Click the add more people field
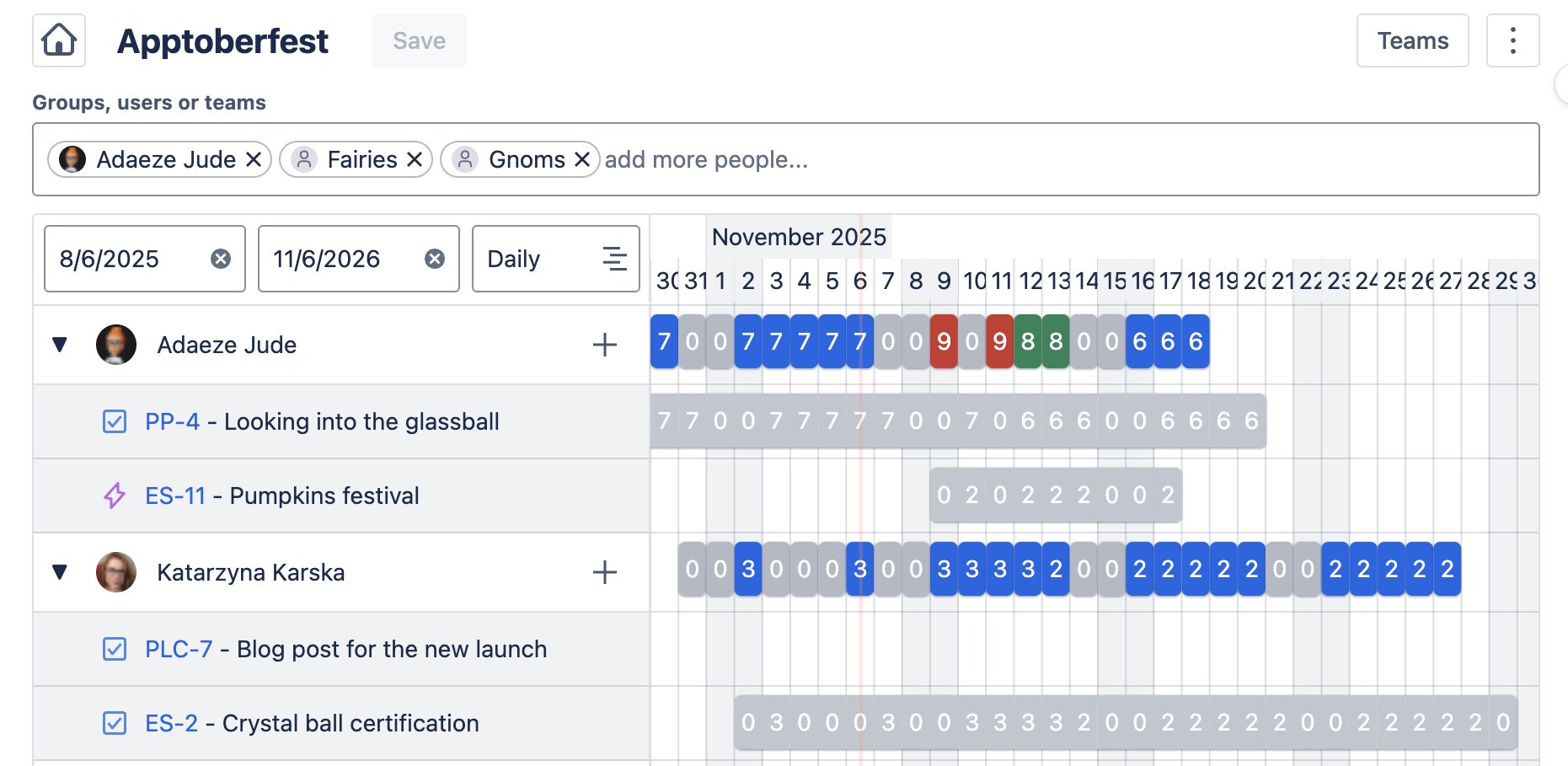 coord(1011,159)
